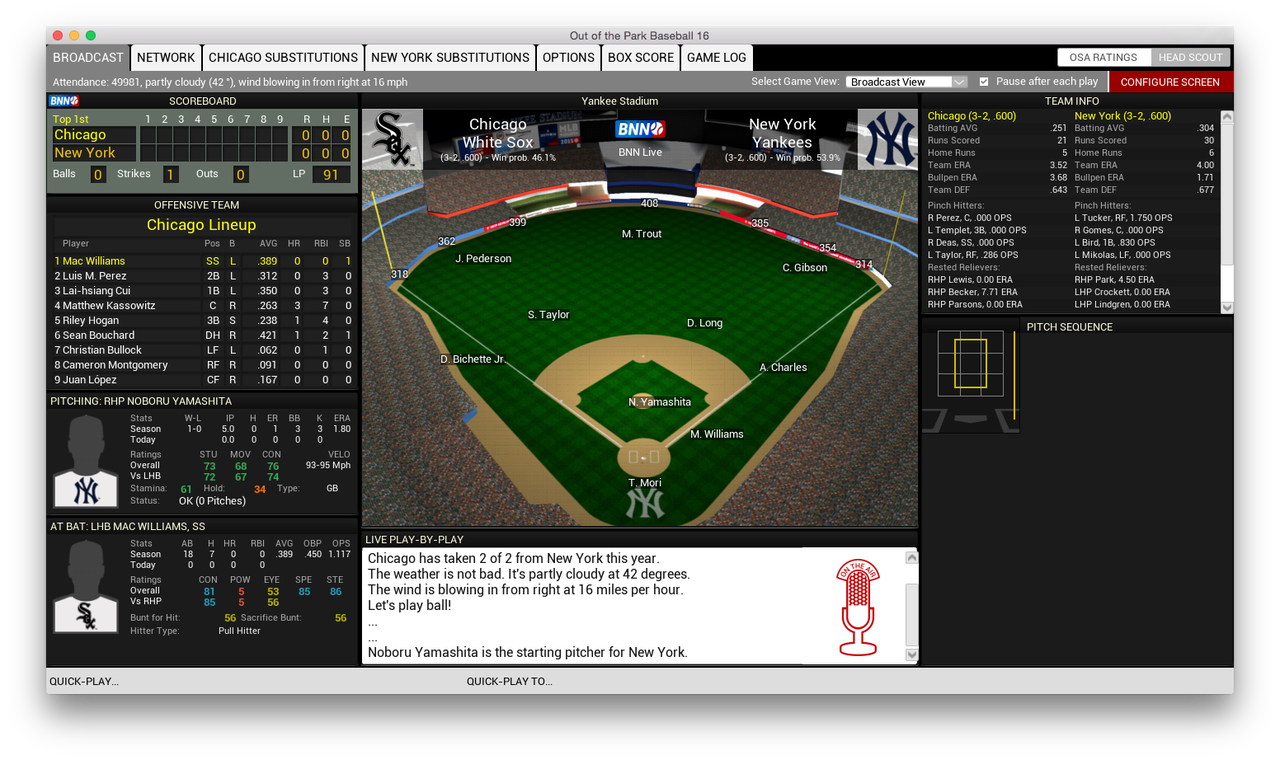Click left fielder J. Pederson on field
This screenshot has width=1280, height=760.
click(x=483, y=259)
